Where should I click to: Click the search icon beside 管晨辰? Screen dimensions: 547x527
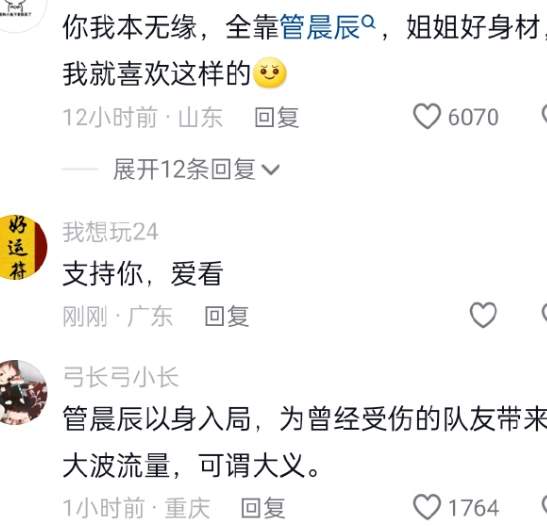(369, 22)
